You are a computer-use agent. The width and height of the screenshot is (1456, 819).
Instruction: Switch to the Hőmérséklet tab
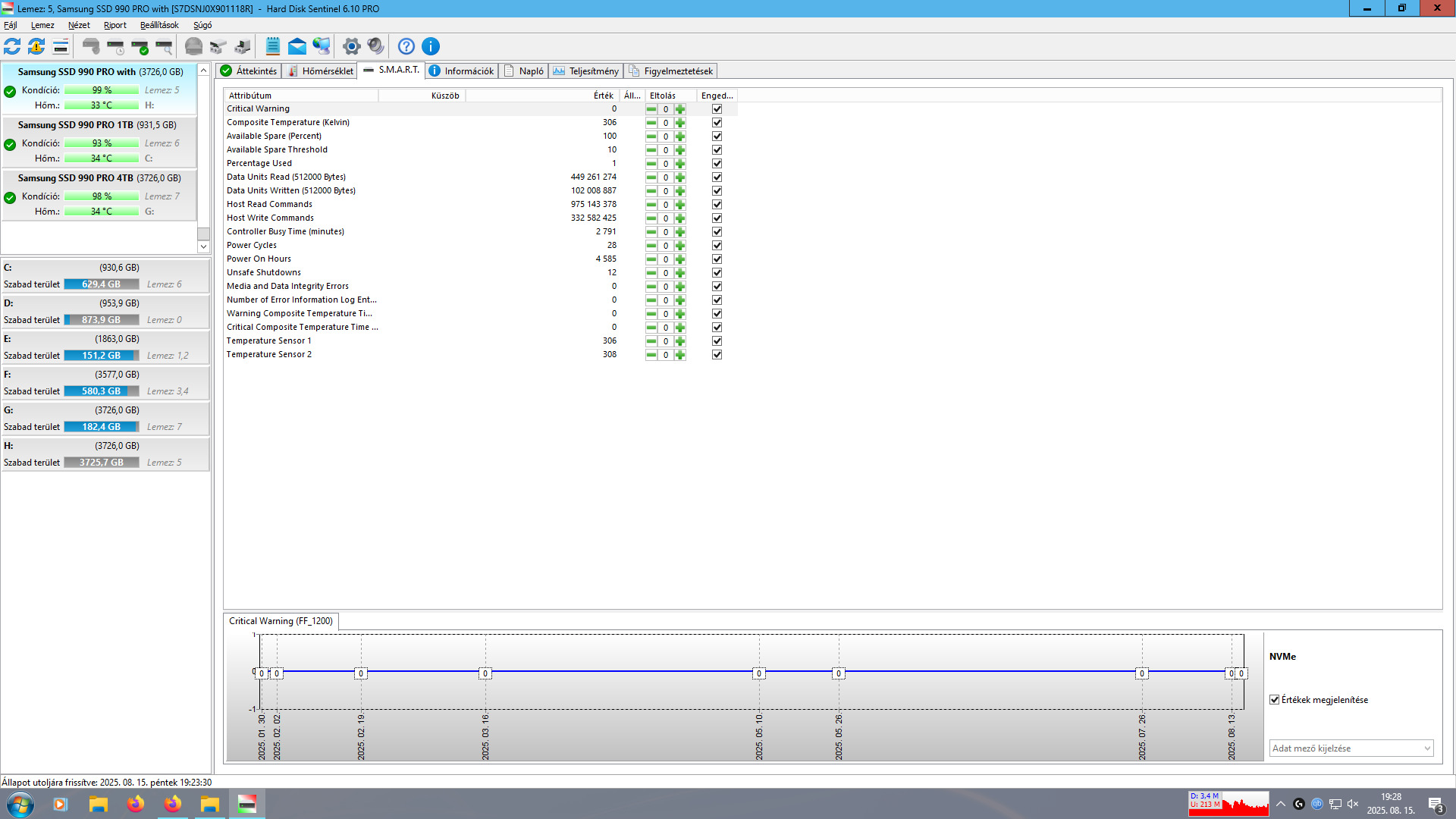321,71
